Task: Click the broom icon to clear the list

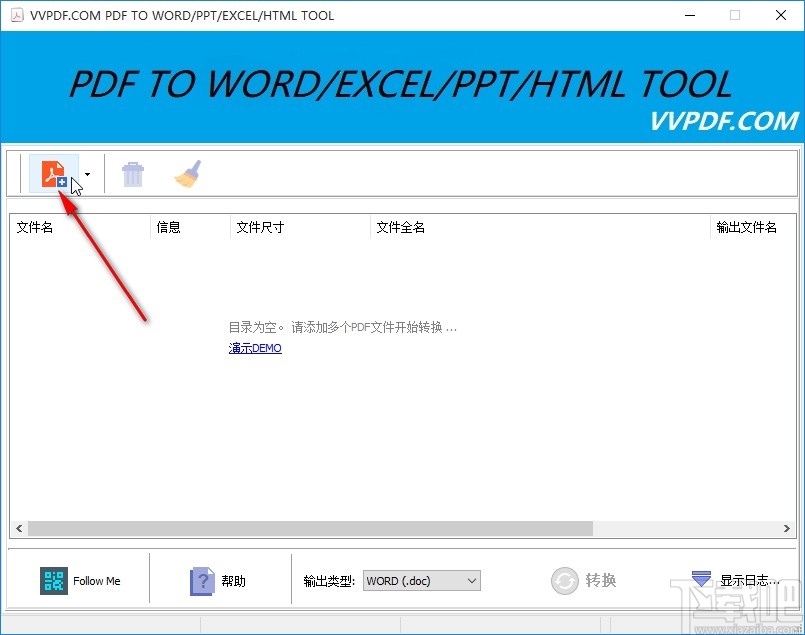Action: pyautogui.click(x=187, y=172)
